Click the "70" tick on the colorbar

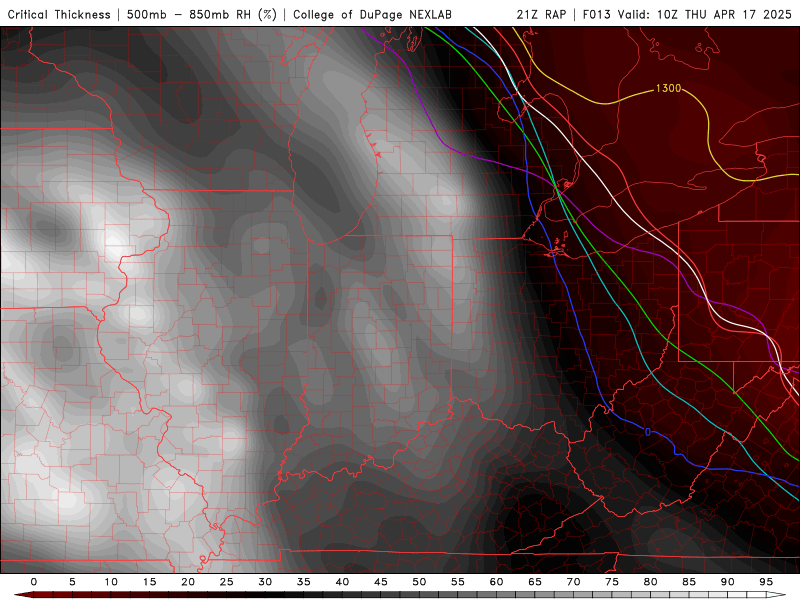(x=573, y=582)
